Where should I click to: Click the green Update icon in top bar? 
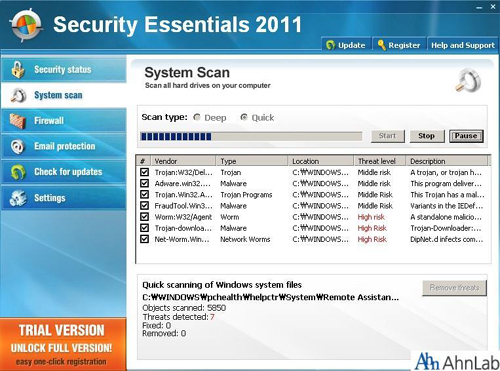pos(330,45)
